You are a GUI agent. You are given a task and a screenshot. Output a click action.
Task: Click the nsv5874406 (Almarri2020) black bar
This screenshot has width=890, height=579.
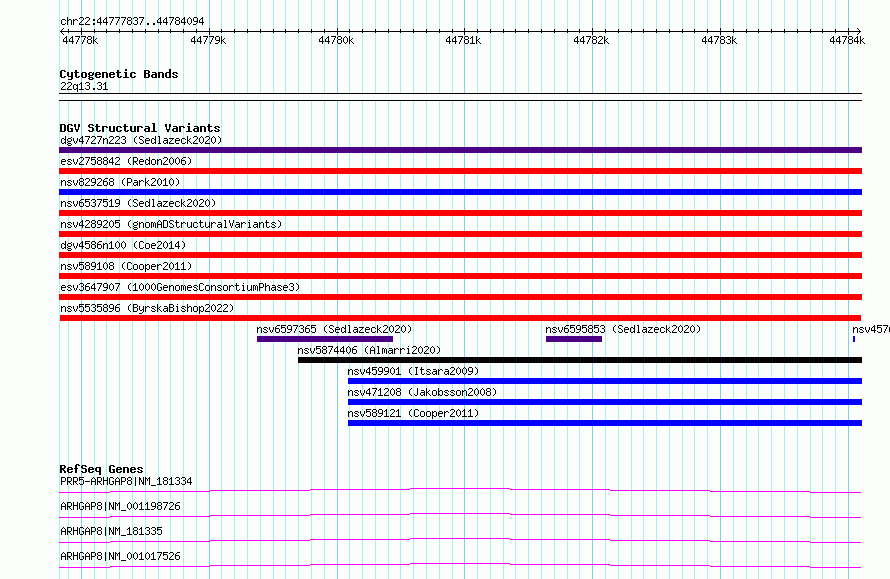[x=580, y=360]
